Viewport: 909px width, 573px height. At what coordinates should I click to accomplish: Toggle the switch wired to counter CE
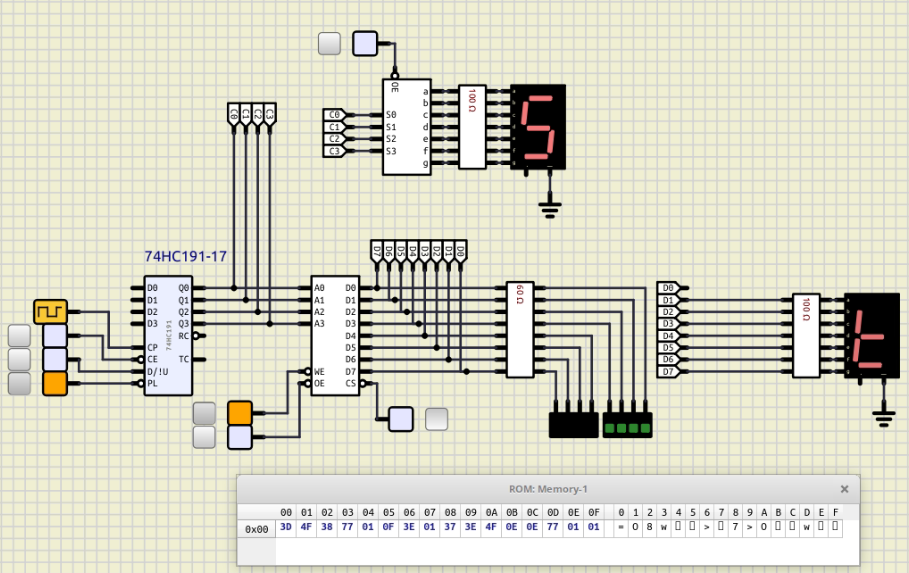[x=55, y=336]
